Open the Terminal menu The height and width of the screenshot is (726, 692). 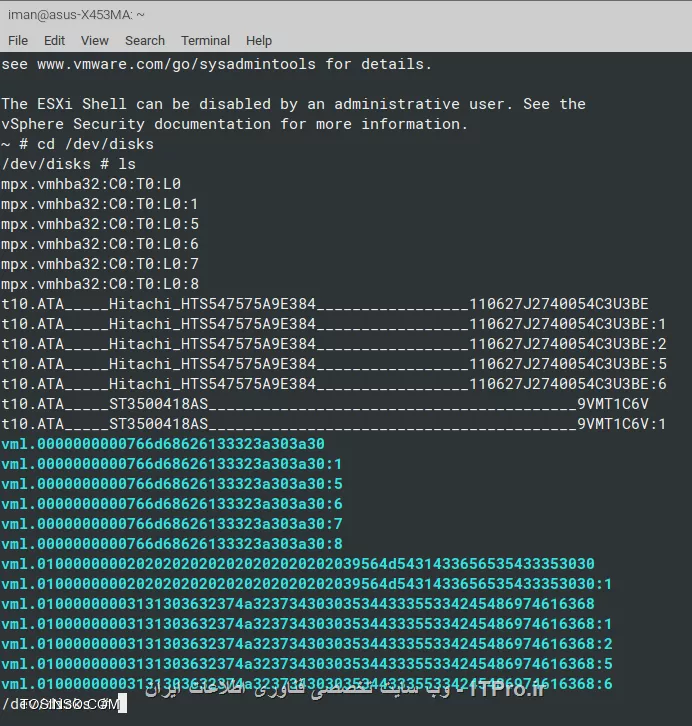point(205,41)
